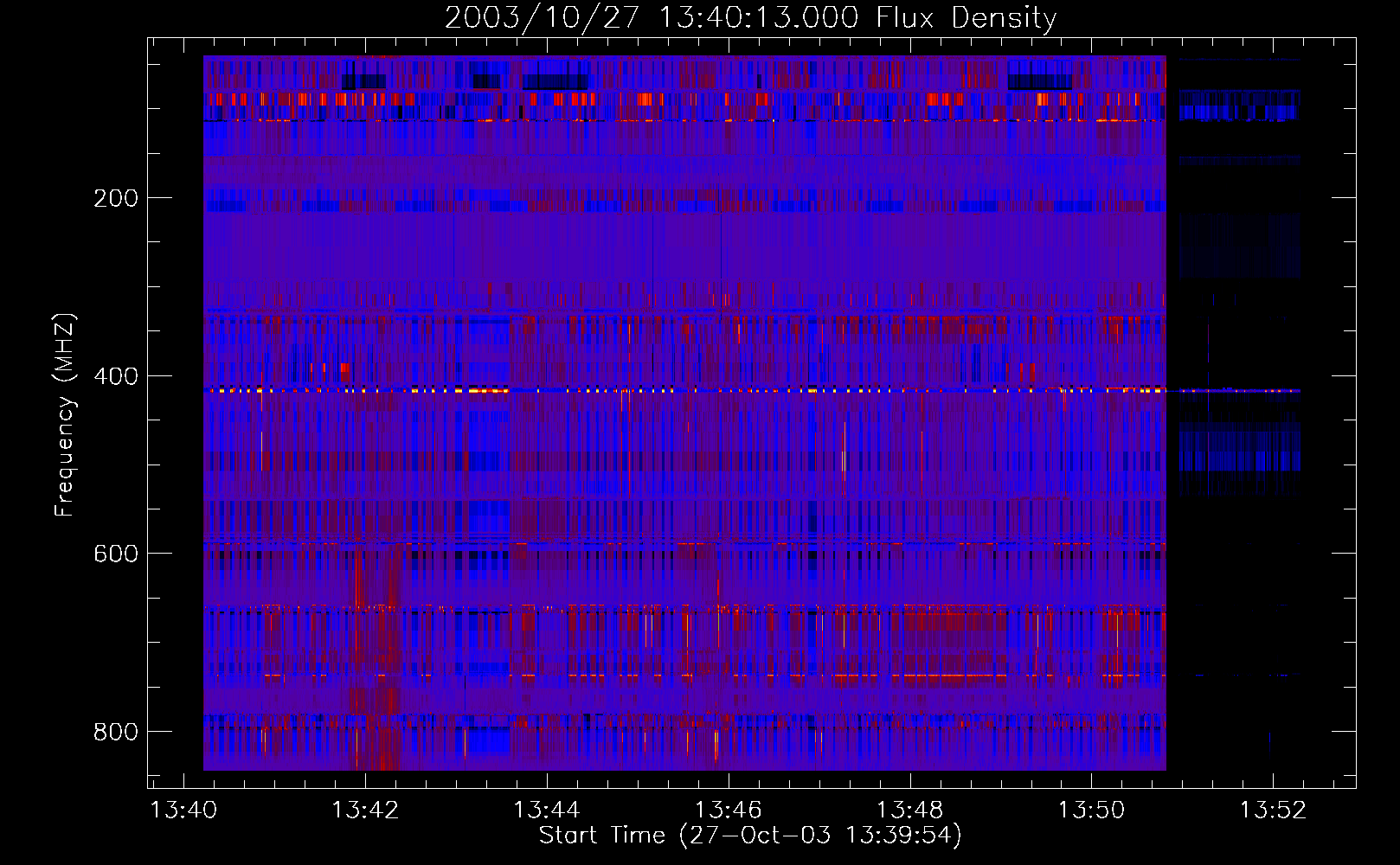This screenshot has width=1400, height=865.
Task: Click the 13:52 time tick label
Action: 1273,811
